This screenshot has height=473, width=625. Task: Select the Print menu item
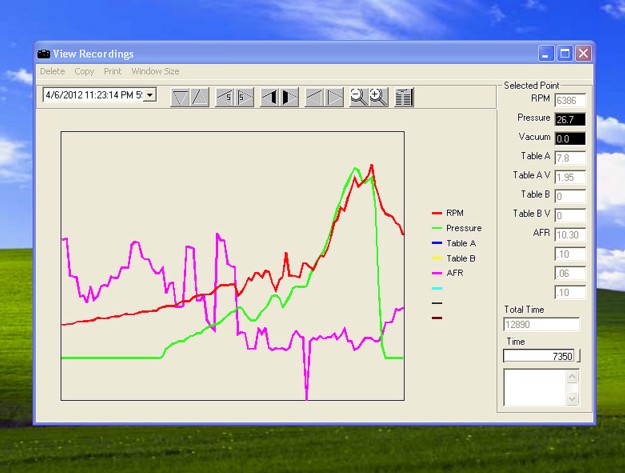113,72
